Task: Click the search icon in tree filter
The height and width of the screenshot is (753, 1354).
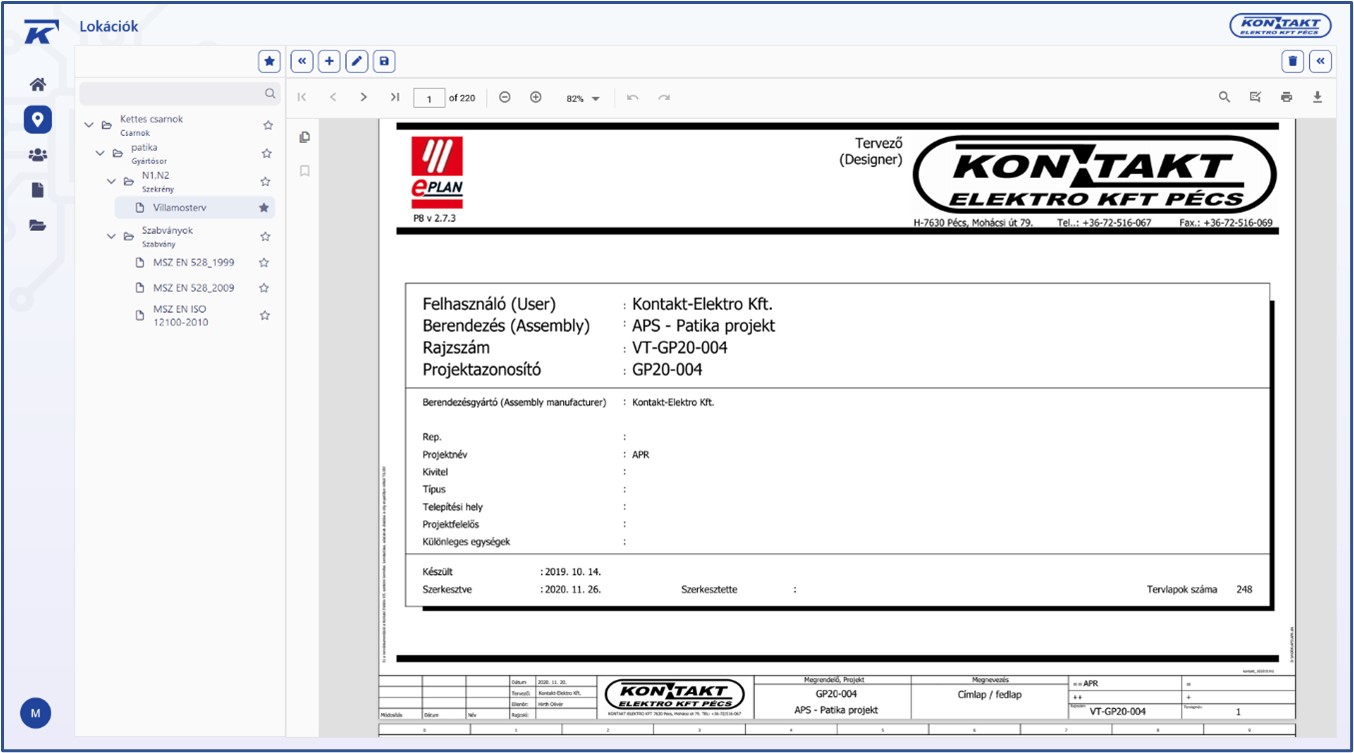Action: coord(269,93)
